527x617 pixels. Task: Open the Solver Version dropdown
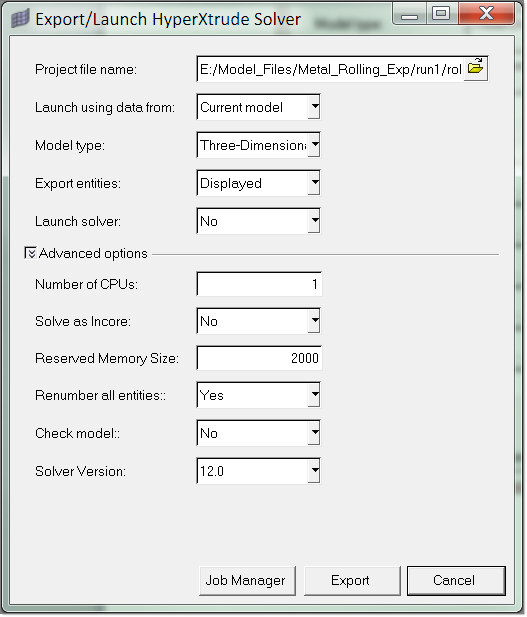(x=259, y=471)
